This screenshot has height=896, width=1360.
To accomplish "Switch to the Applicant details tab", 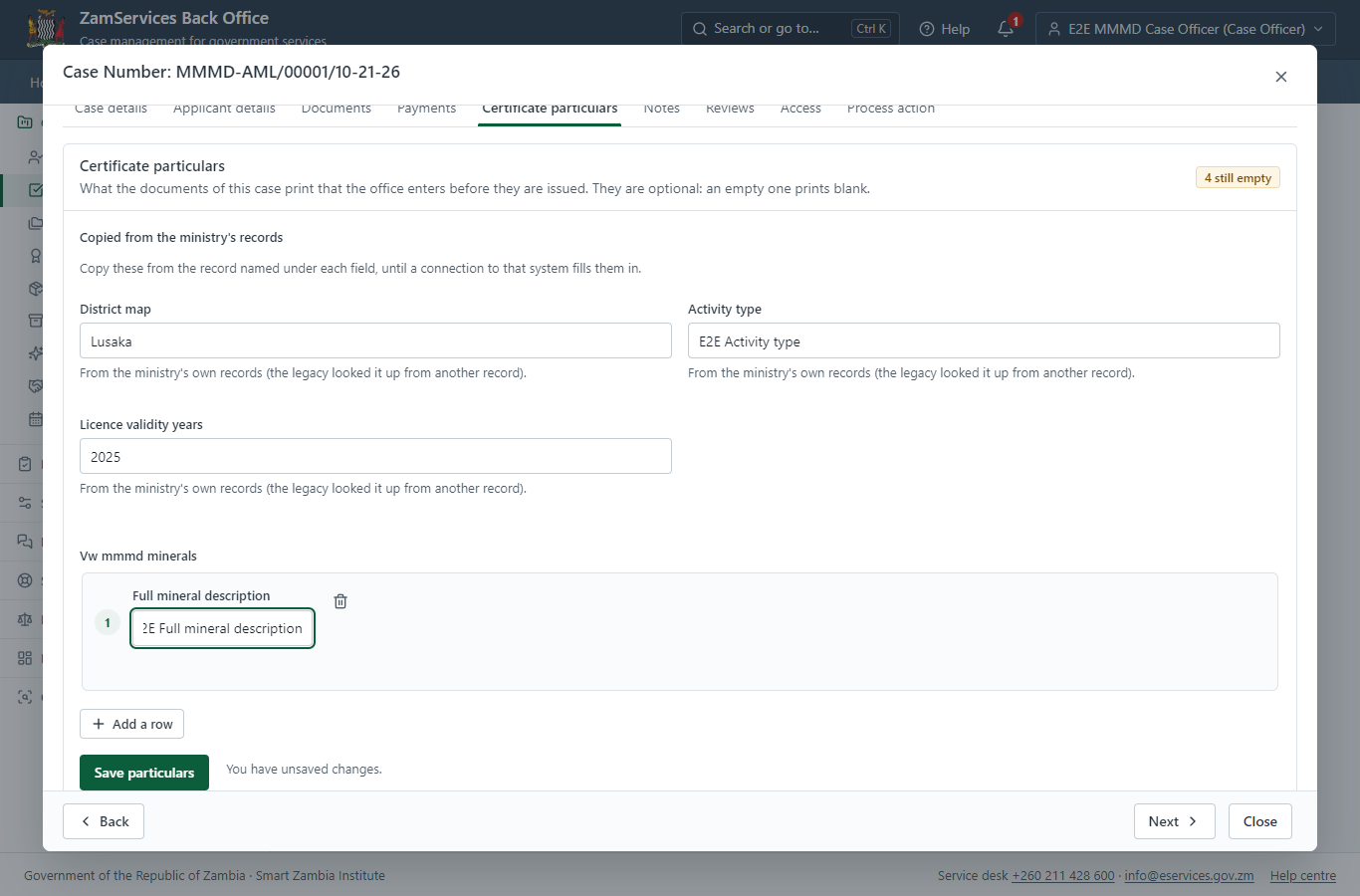I will [x=224, y=109].
